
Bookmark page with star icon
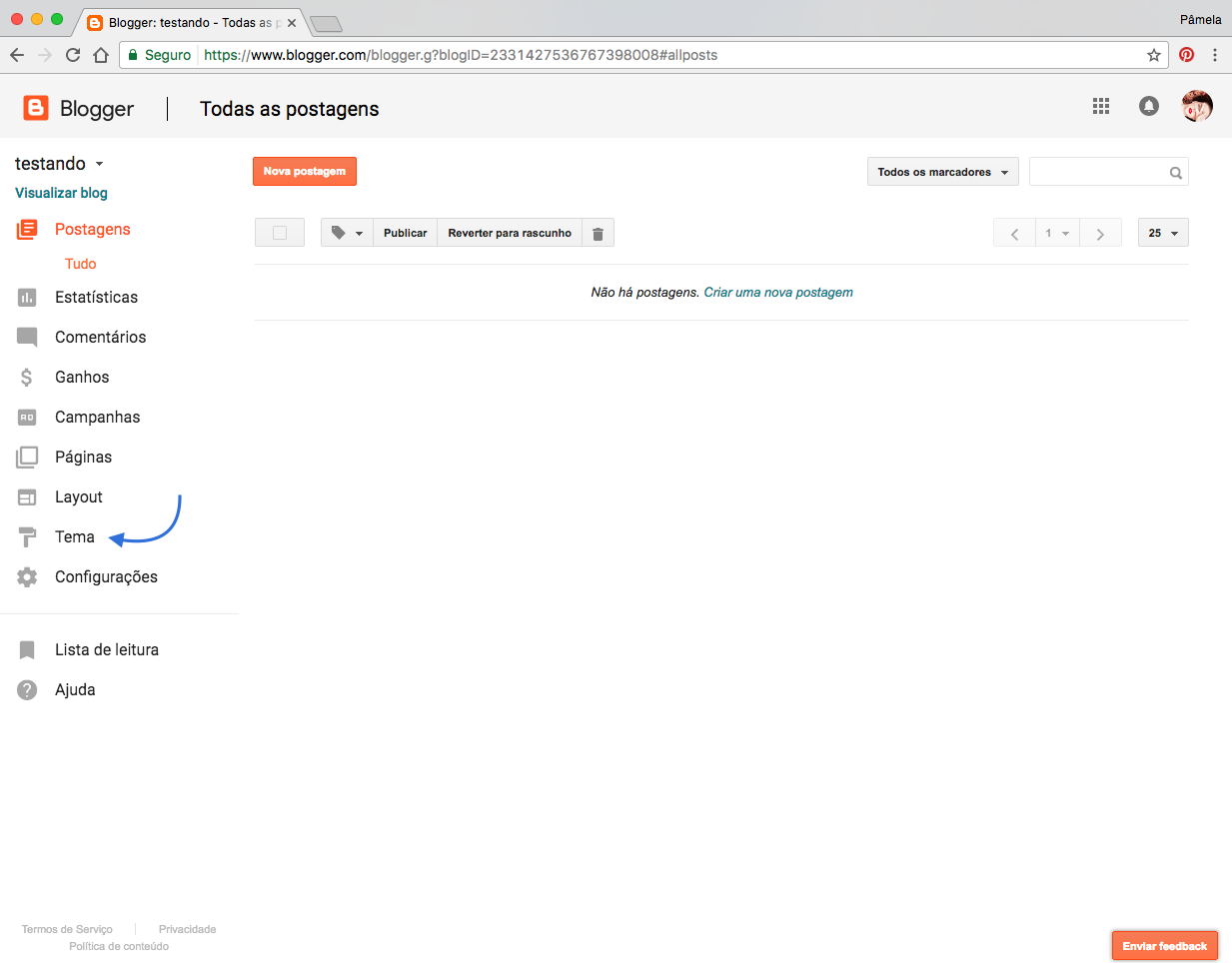1154,55
